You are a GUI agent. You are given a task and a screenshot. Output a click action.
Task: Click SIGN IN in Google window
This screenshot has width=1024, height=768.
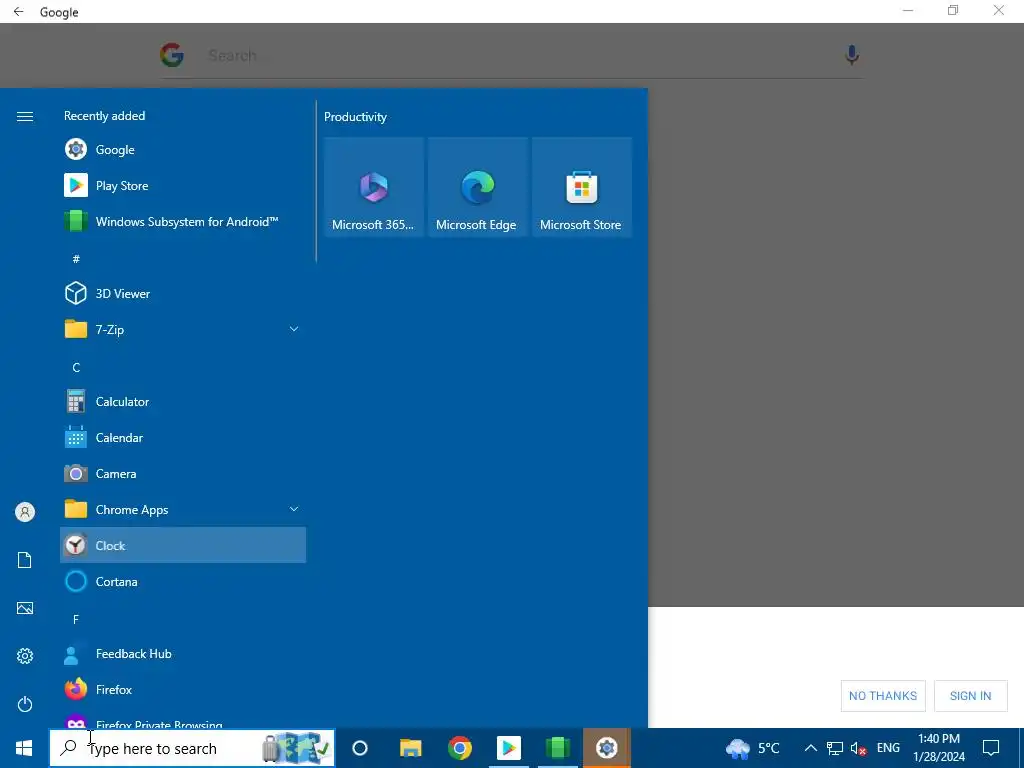[x=970, y=696]
